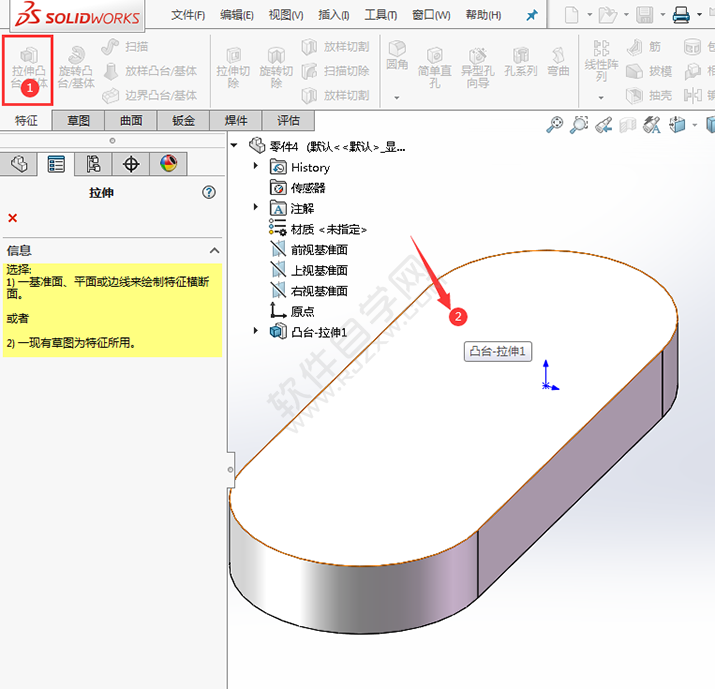Select the Fillet (圆角) tool

(x=397, y=58)
